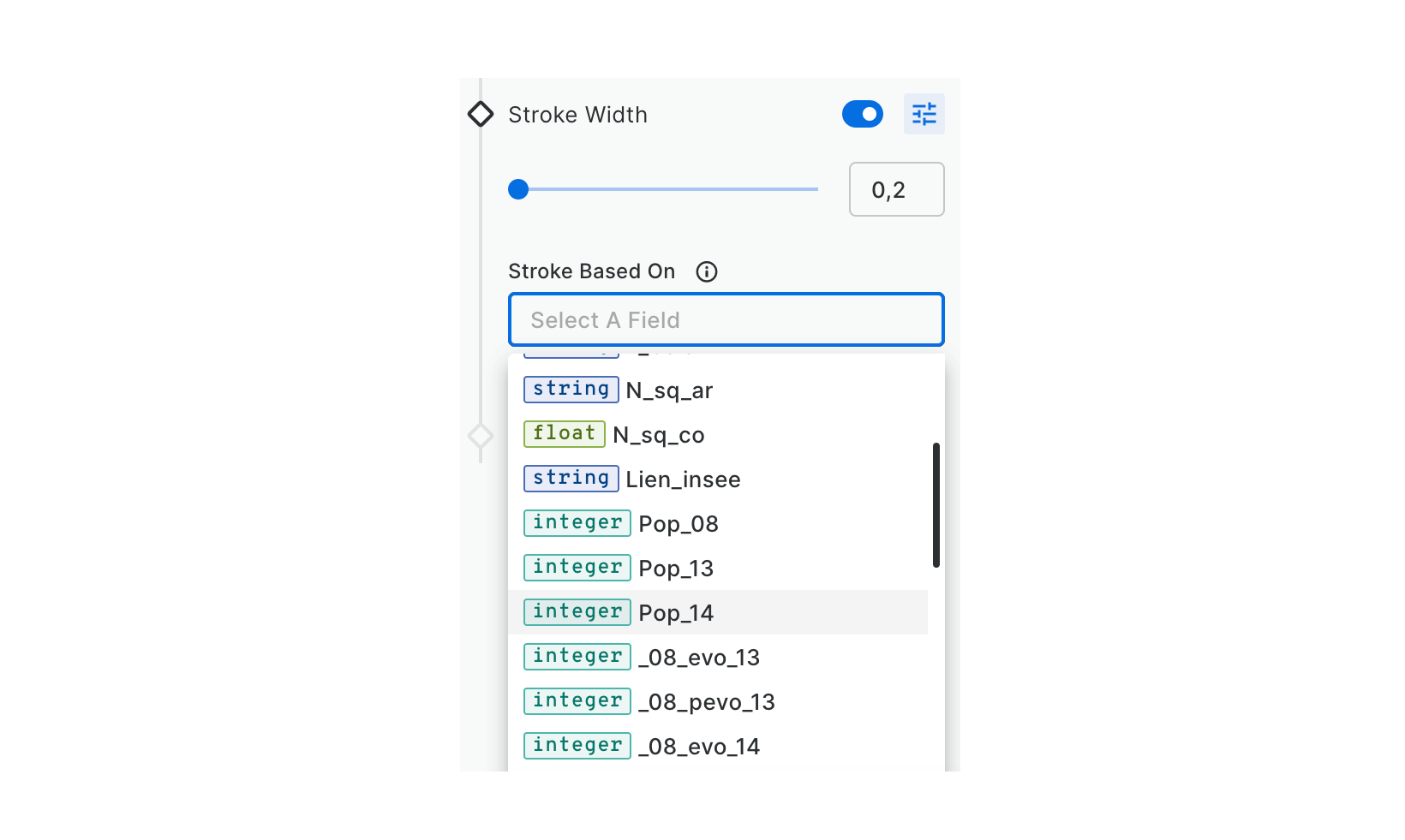Image resolution: width=1405 pixels, height=840 pixels.
Task: Click the dropdown list scrollbar thumb
Action: [936, 504]
